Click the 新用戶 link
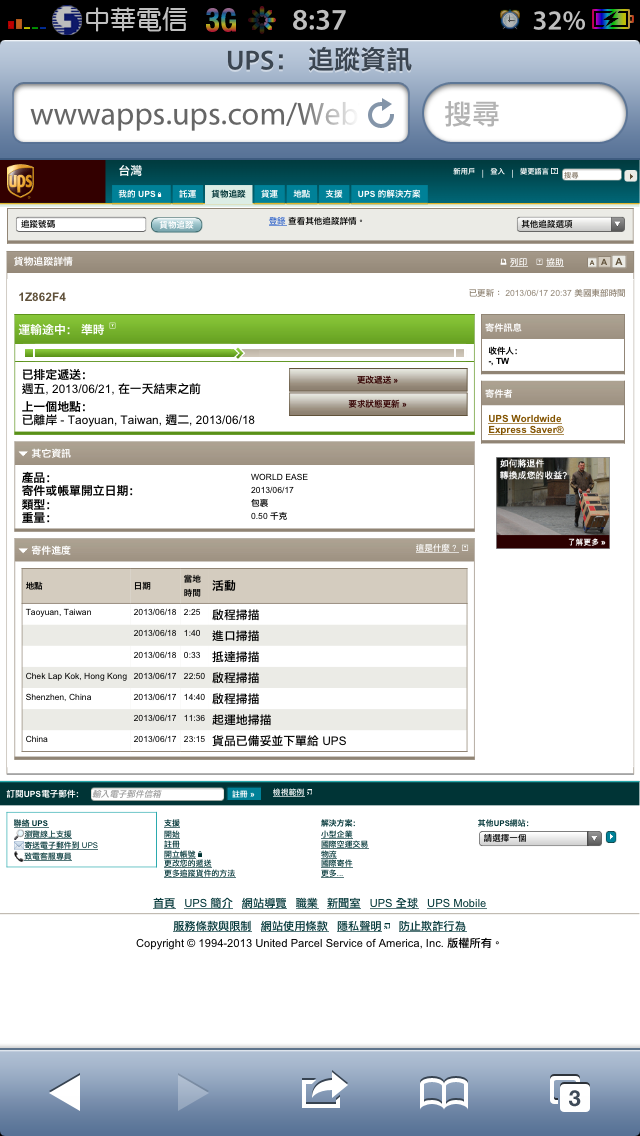 [464, 172]
